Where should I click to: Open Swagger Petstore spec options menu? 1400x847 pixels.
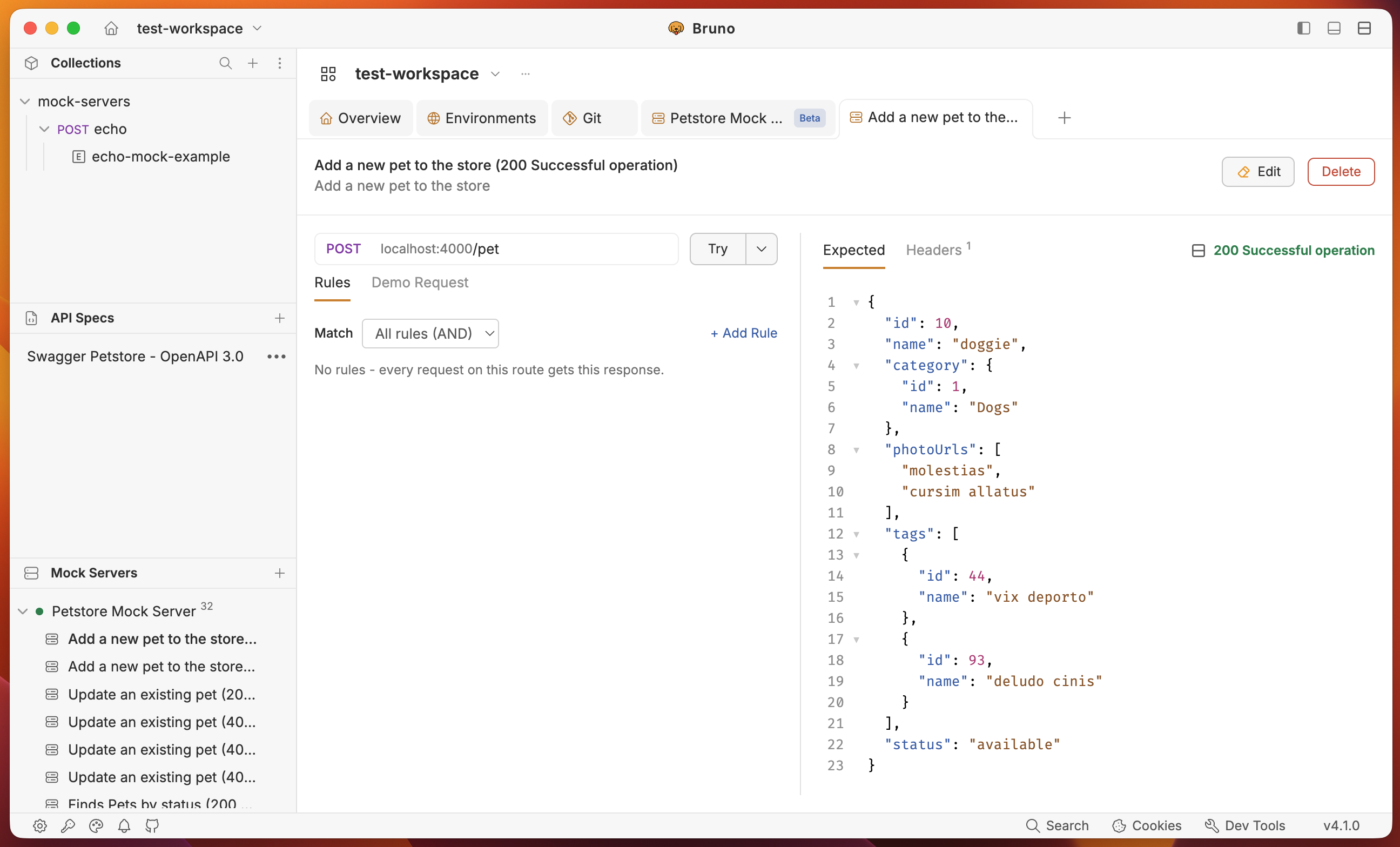pos(277,357)
